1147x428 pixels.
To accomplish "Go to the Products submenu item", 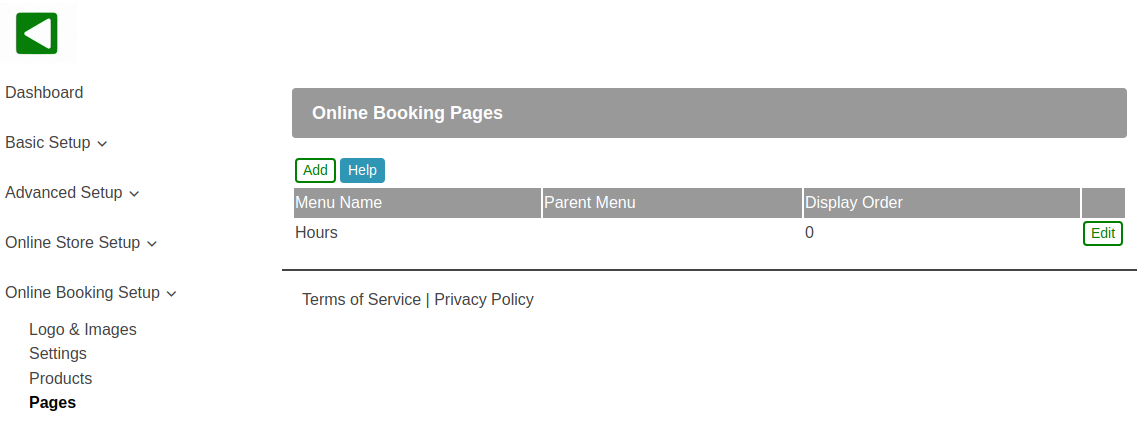I will click(x=61, y=378).
